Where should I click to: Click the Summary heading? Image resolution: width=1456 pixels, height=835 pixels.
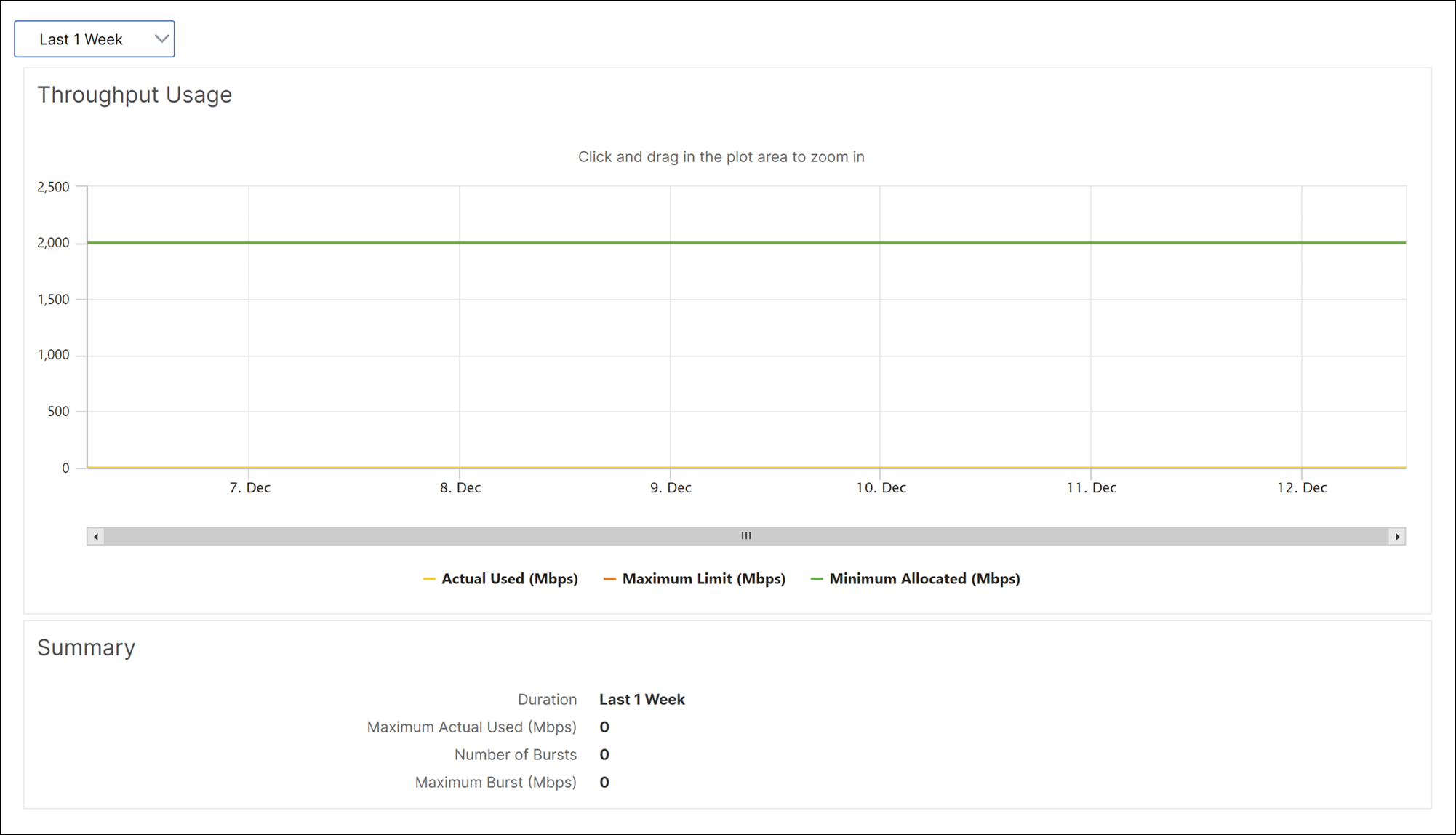[86, 647]
